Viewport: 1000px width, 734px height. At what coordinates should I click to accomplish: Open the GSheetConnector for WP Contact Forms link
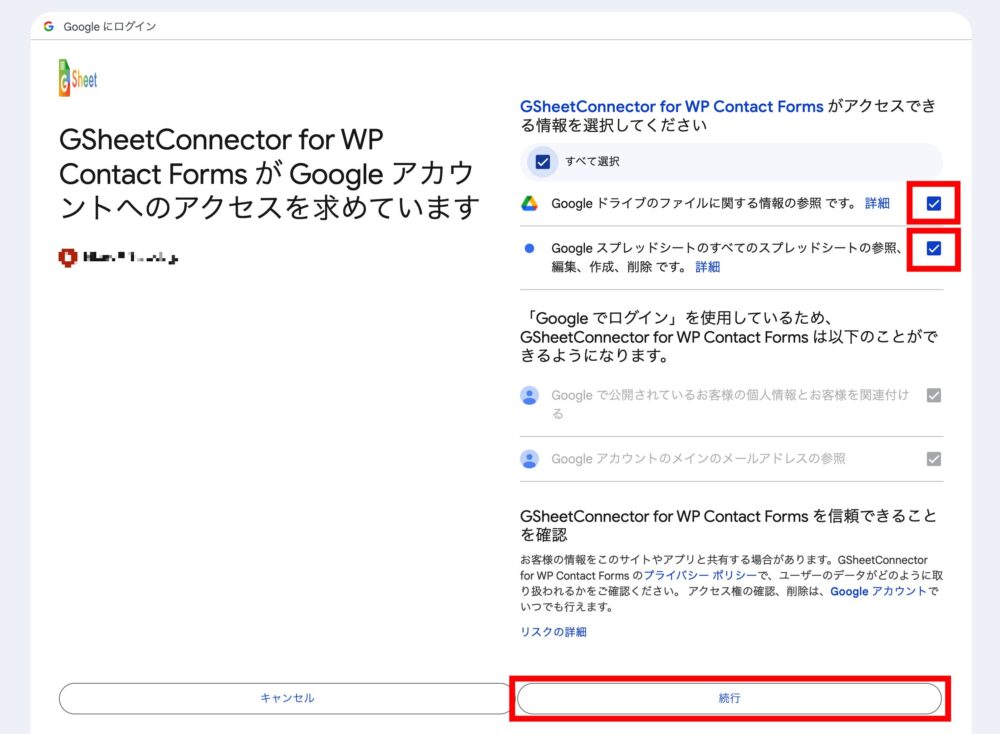(x=672, y=106)
